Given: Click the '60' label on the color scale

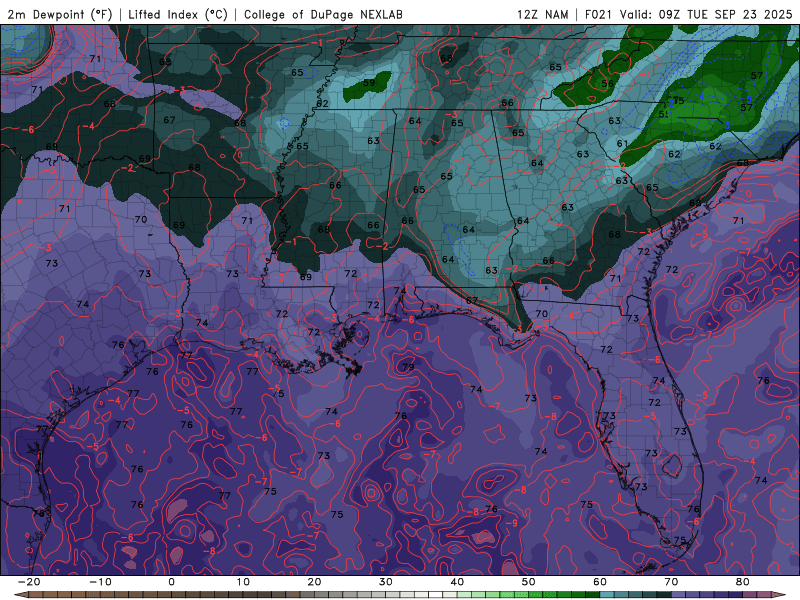Looking at the screenshot, I should point(600,582).
